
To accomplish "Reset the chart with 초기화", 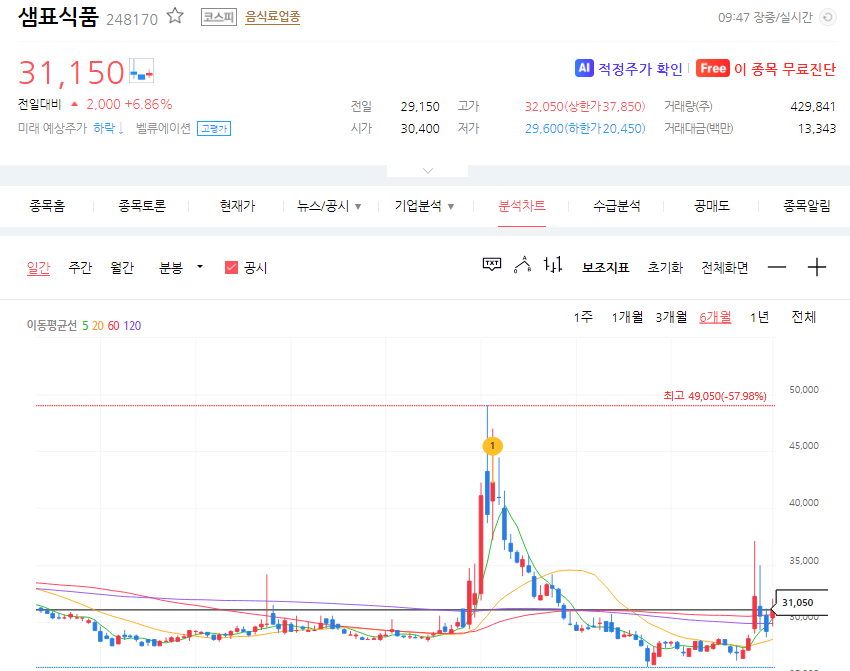I will click(665, 267).
